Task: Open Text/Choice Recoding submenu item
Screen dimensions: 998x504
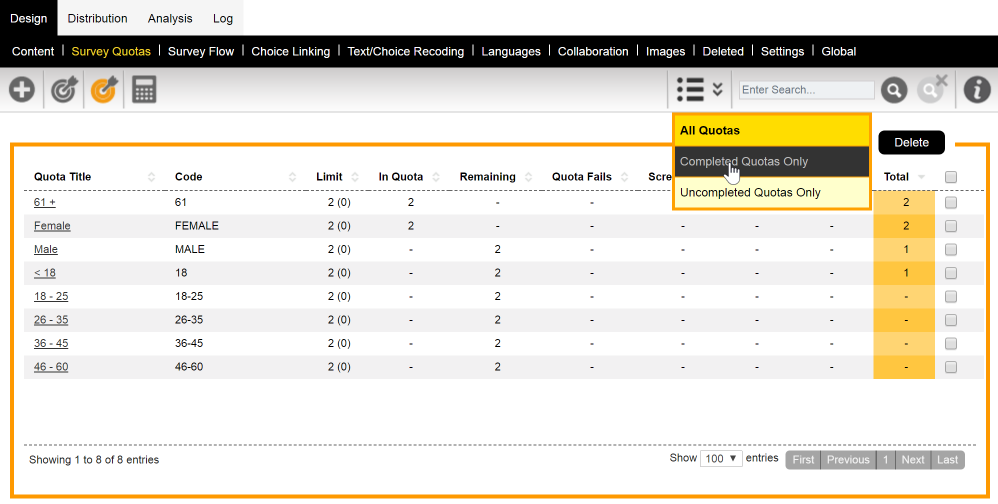Action: point(405,52)
